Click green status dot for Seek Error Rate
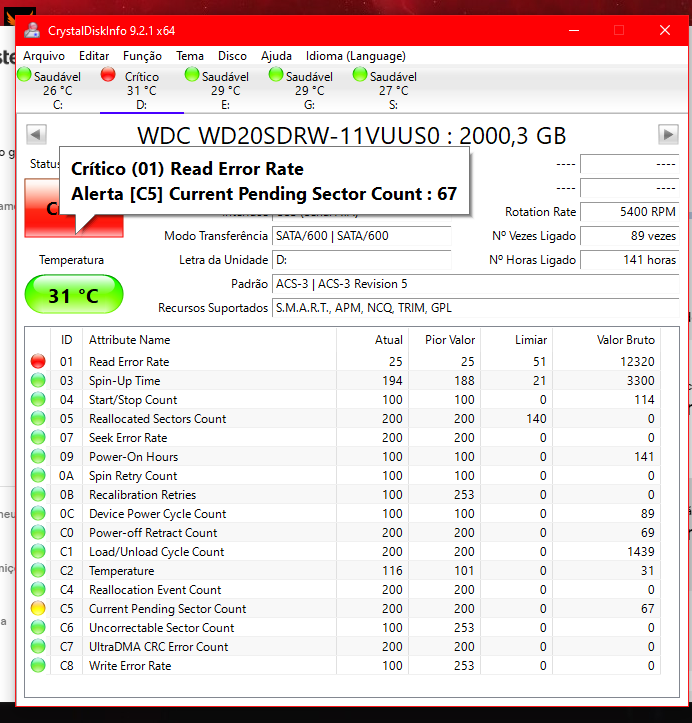This screenshot has width=692, height=723. pos(38,438)
